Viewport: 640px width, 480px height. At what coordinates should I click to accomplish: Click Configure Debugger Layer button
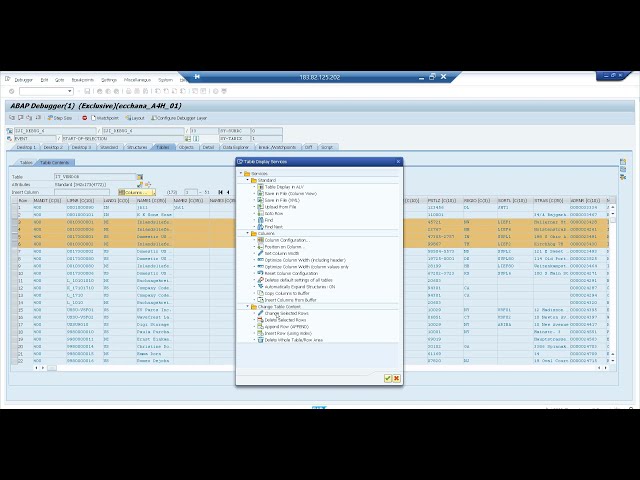(179, 118)
